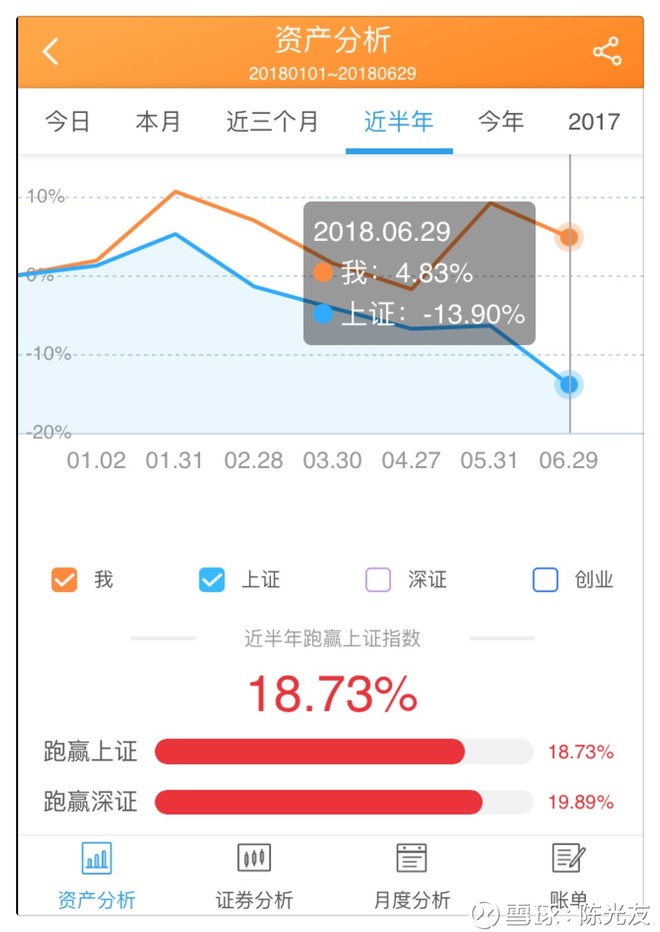Select the orange dot marker for 我 line
This screenshot has height=932, width=660.
(x=569, y=237)
